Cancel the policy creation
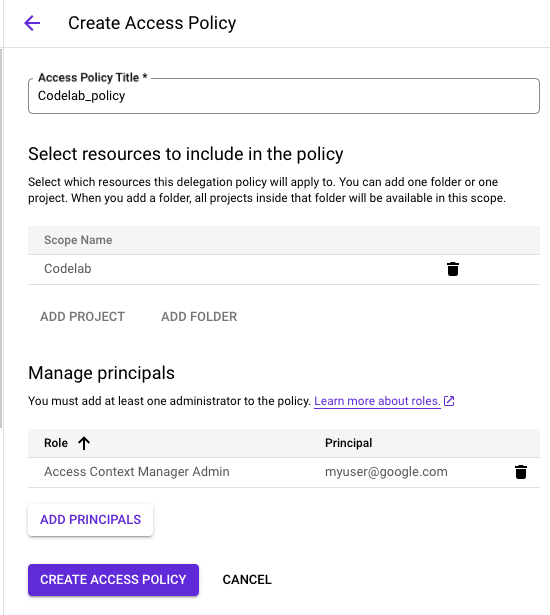 [247, 580]
